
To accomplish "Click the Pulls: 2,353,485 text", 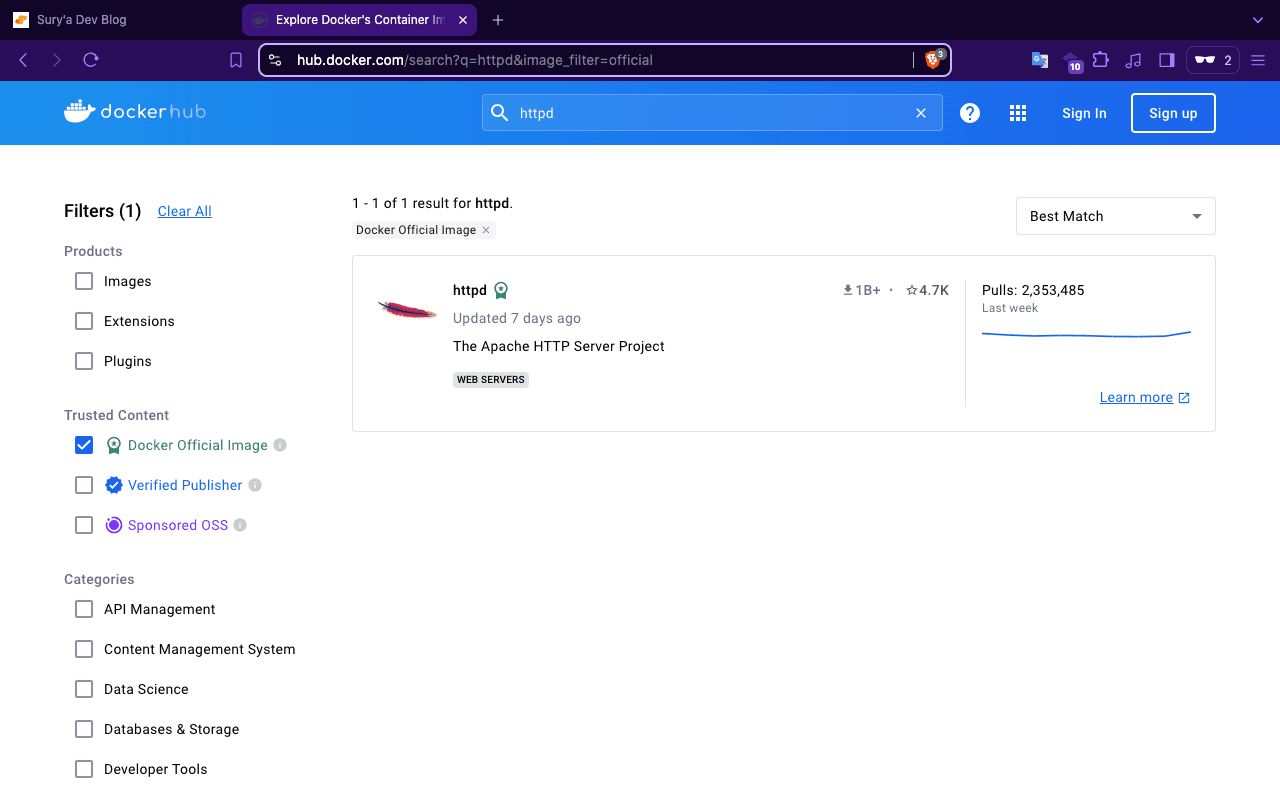I will point(1033,290).
